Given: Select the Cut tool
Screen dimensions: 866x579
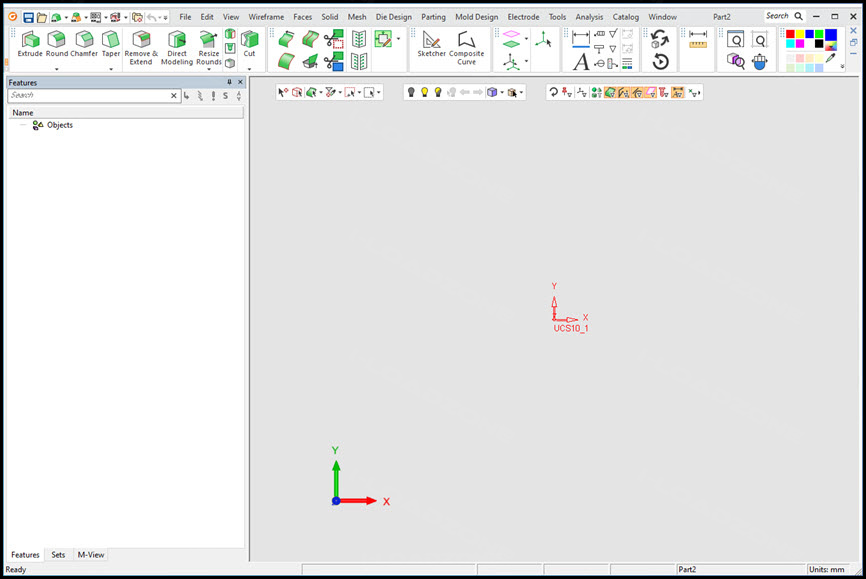Looking at the screenshot, I should coord(250,44).
